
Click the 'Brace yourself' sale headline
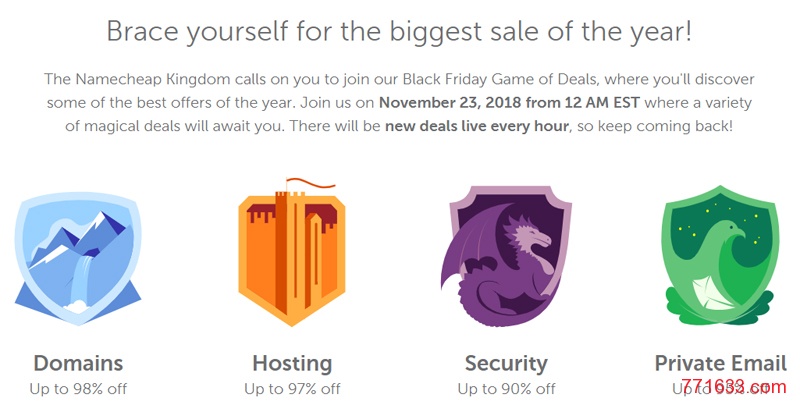pyautogui.click(x=399, y=31)
